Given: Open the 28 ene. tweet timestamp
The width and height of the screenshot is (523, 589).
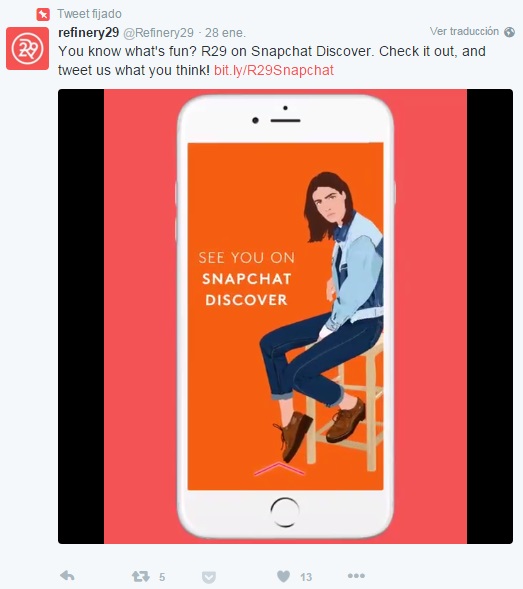Looking at the screenshot, I should (x=225, y=33).
